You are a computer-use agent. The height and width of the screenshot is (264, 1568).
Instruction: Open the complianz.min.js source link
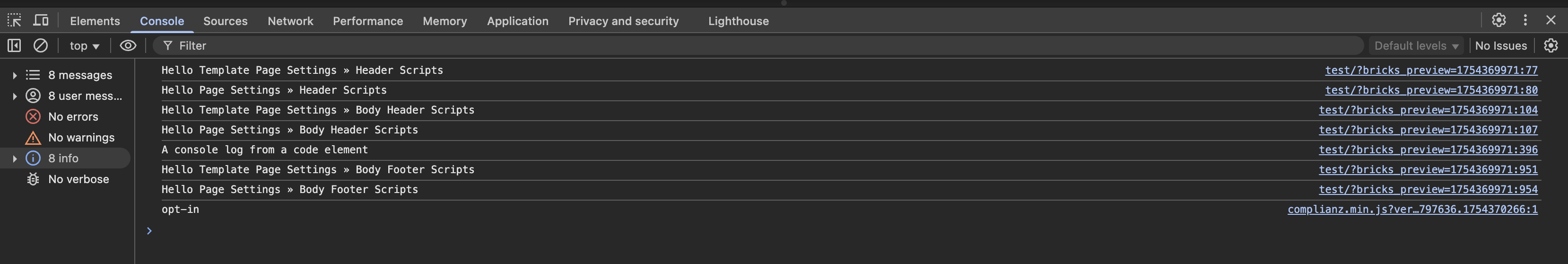click(1412, 209)
